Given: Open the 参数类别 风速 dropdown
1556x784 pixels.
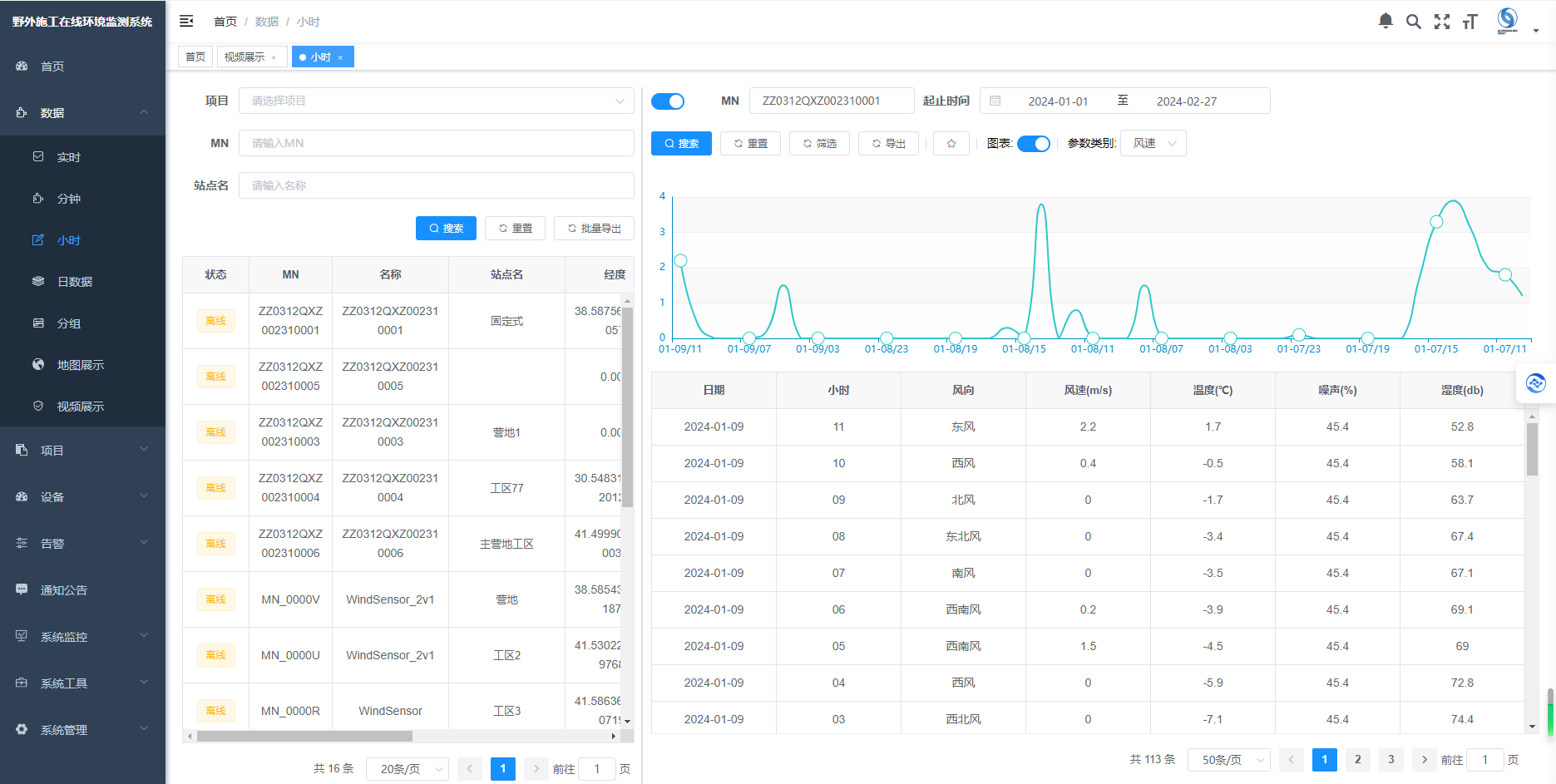Looking at the screenshot, I should click(1153, 143).
